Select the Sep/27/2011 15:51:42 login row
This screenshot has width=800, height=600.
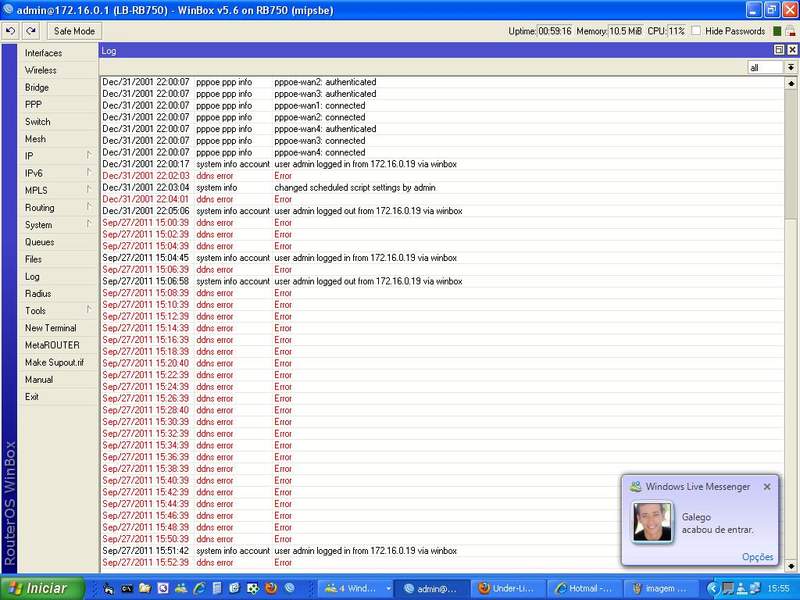(x=442, y=551)
